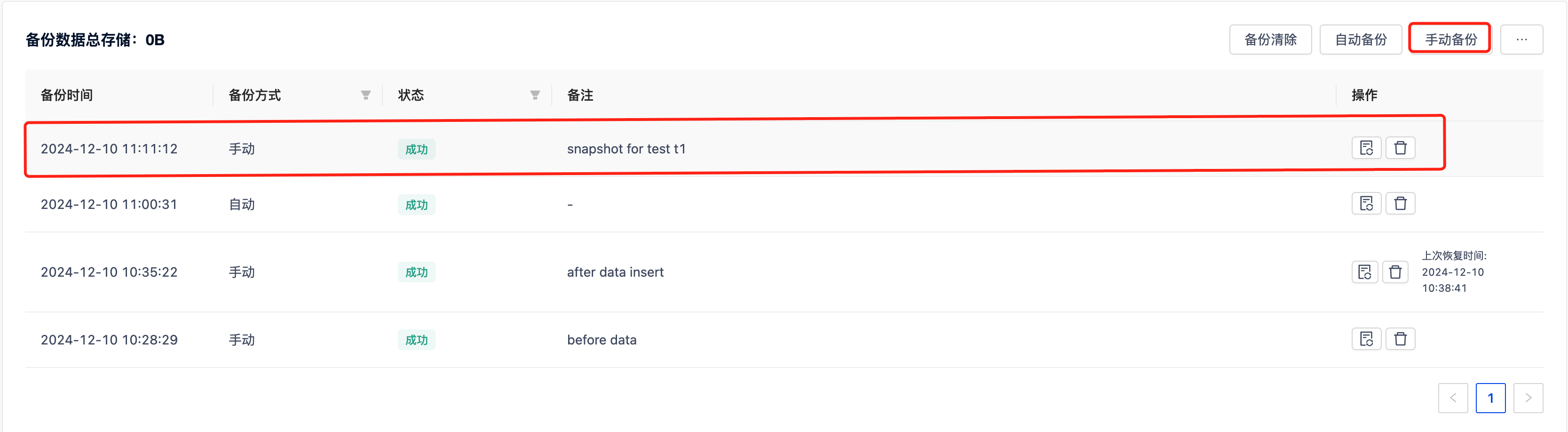
Task: Delete the "snapshot for test t1" backup
Action: [x=1401, y=148]
